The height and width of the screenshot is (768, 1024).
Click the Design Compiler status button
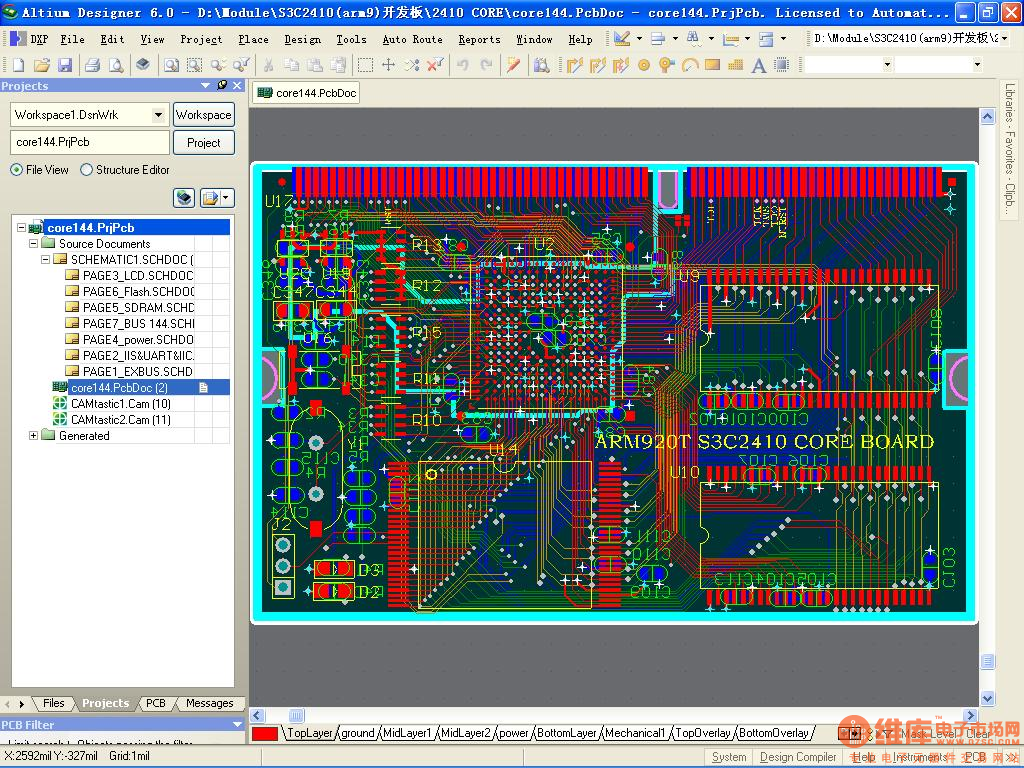(798, 757)
